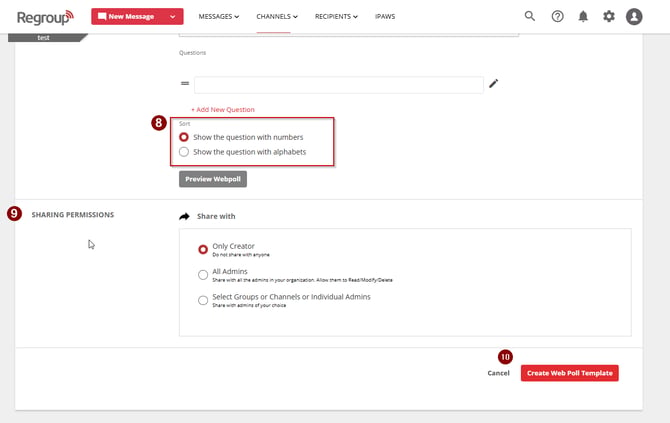Screen dimensions: 670x423
Task: Click the New Message button
Action: tap(137, 16)
